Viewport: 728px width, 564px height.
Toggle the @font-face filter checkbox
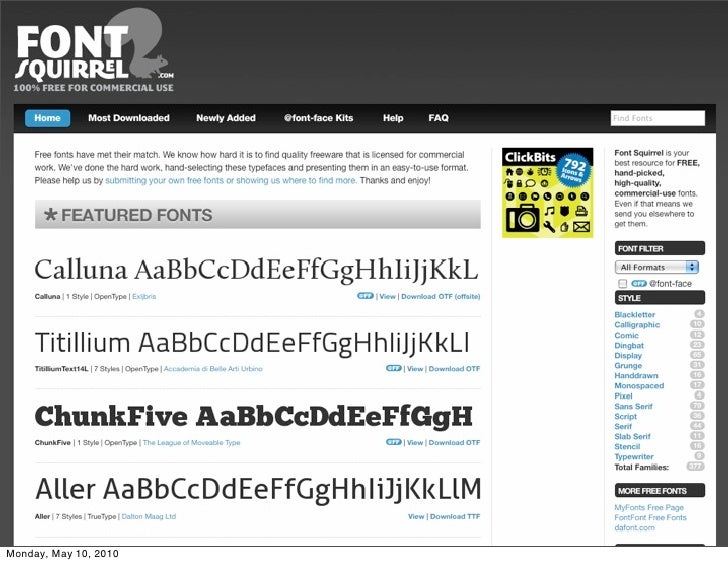[x=623, y=284]
